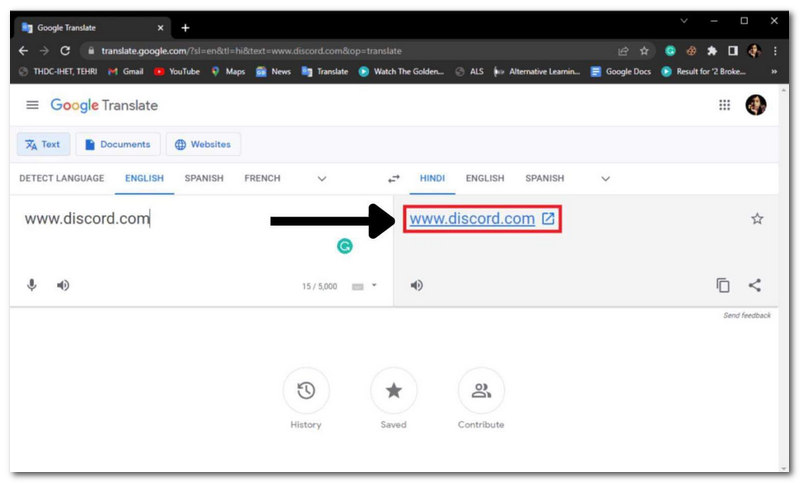Open the Google Translate main menu hamburger
800x483 pixels.
click(x=32, y=105)
